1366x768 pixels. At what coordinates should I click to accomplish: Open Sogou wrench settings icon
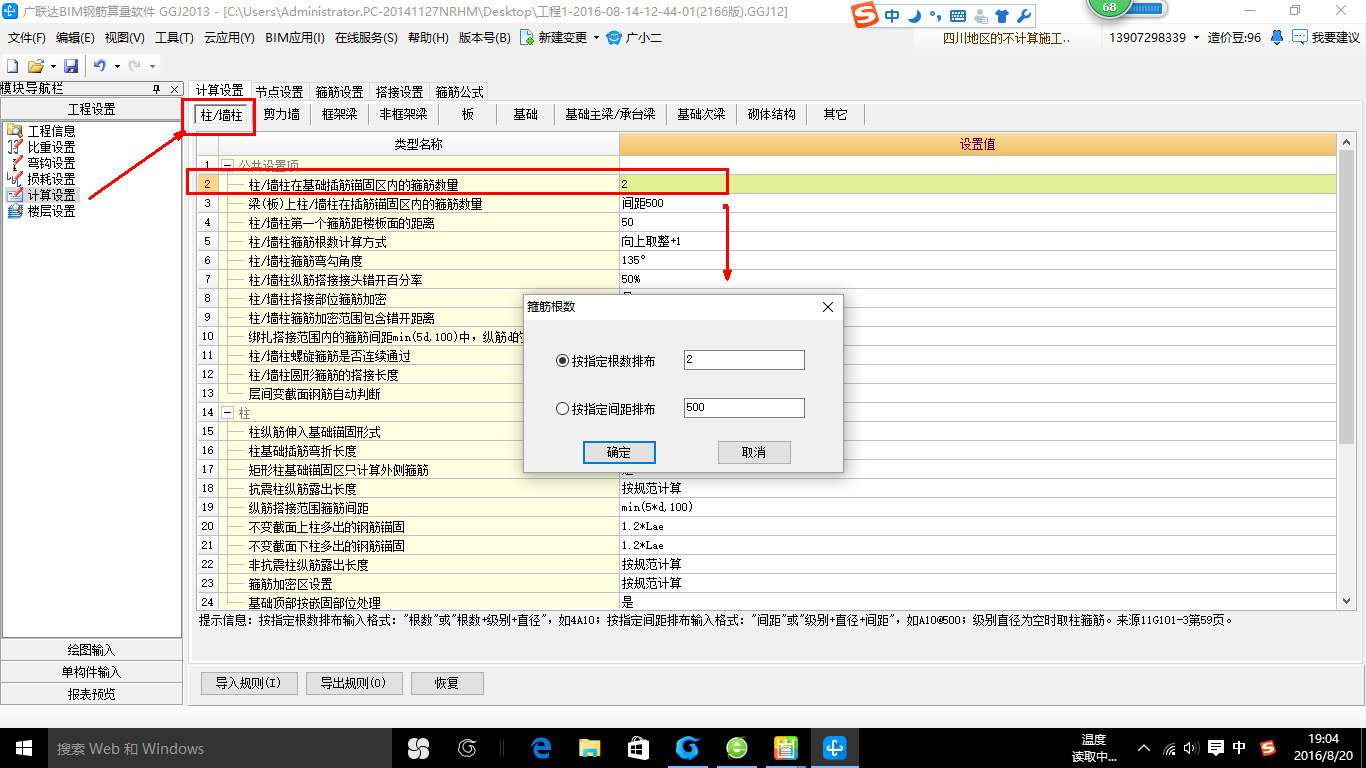point(1023,17)
